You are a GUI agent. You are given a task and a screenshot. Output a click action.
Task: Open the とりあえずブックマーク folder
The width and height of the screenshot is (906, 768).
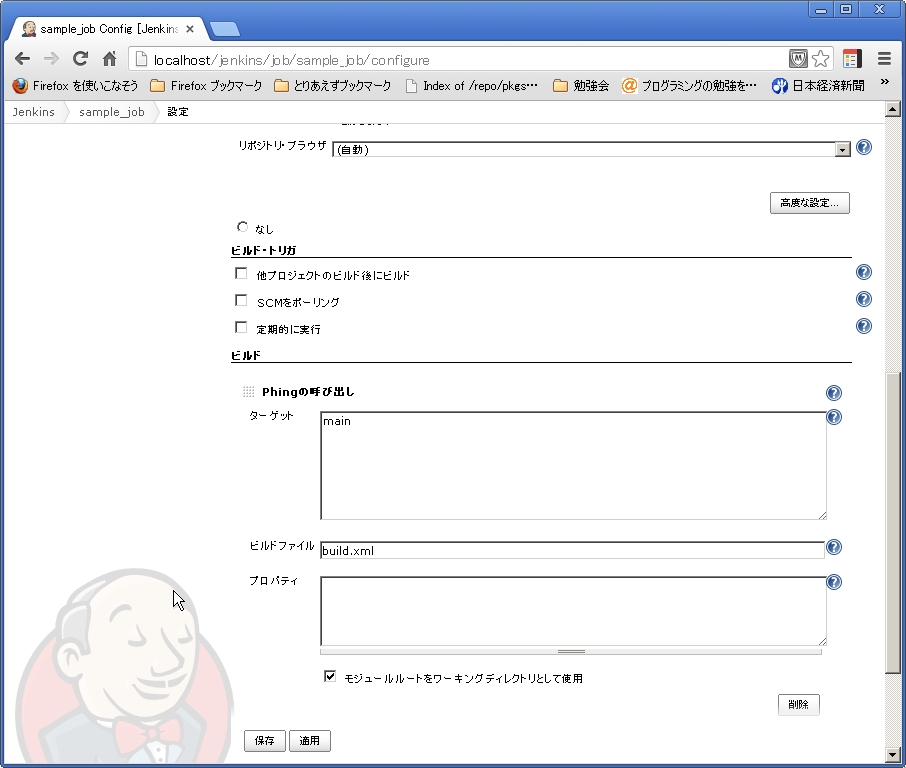click(332, 86)
